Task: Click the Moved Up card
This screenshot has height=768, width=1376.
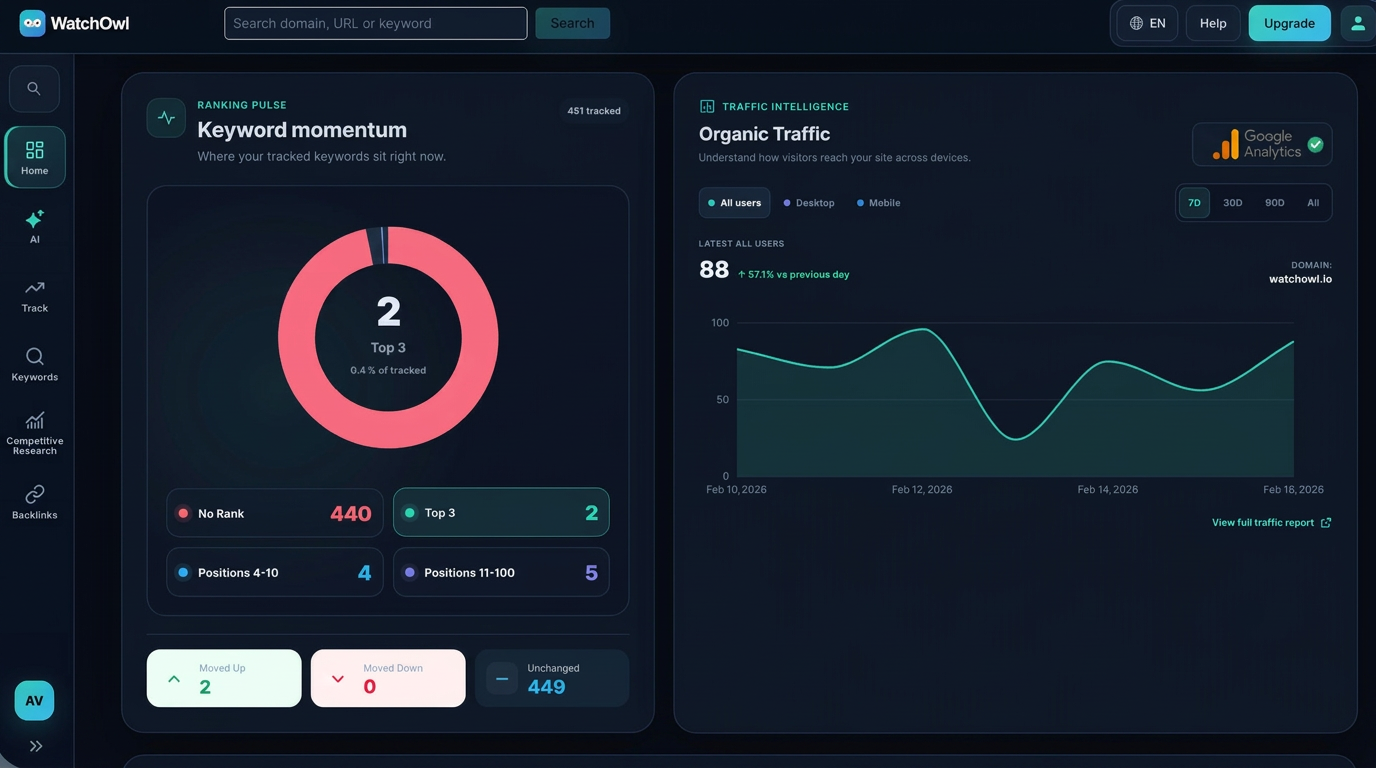Action: click(224, 679)
